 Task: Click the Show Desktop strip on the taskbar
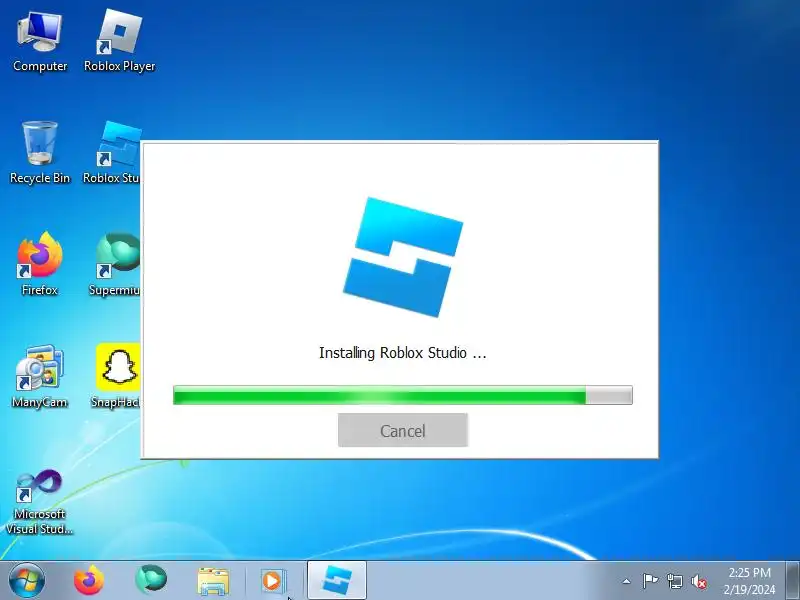tap(793, 581)
